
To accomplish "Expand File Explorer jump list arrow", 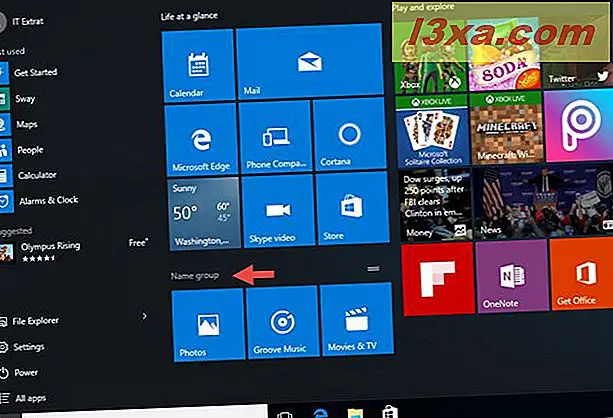I will (144, 316).
